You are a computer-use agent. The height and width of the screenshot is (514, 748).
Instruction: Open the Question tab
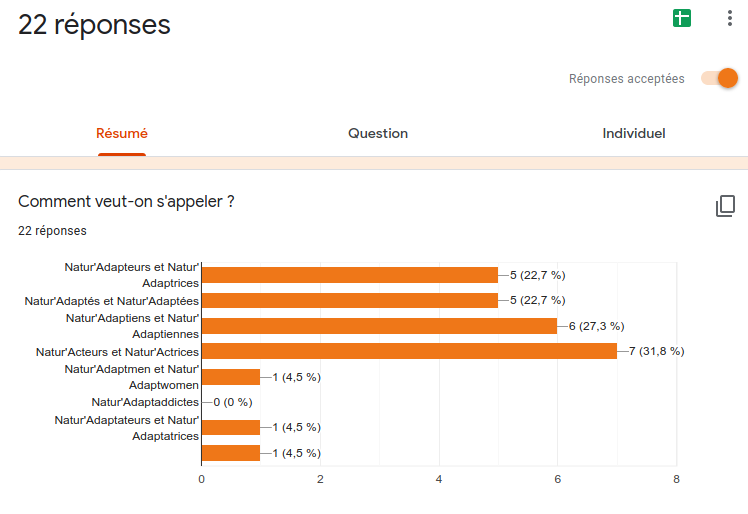point(378,134)
